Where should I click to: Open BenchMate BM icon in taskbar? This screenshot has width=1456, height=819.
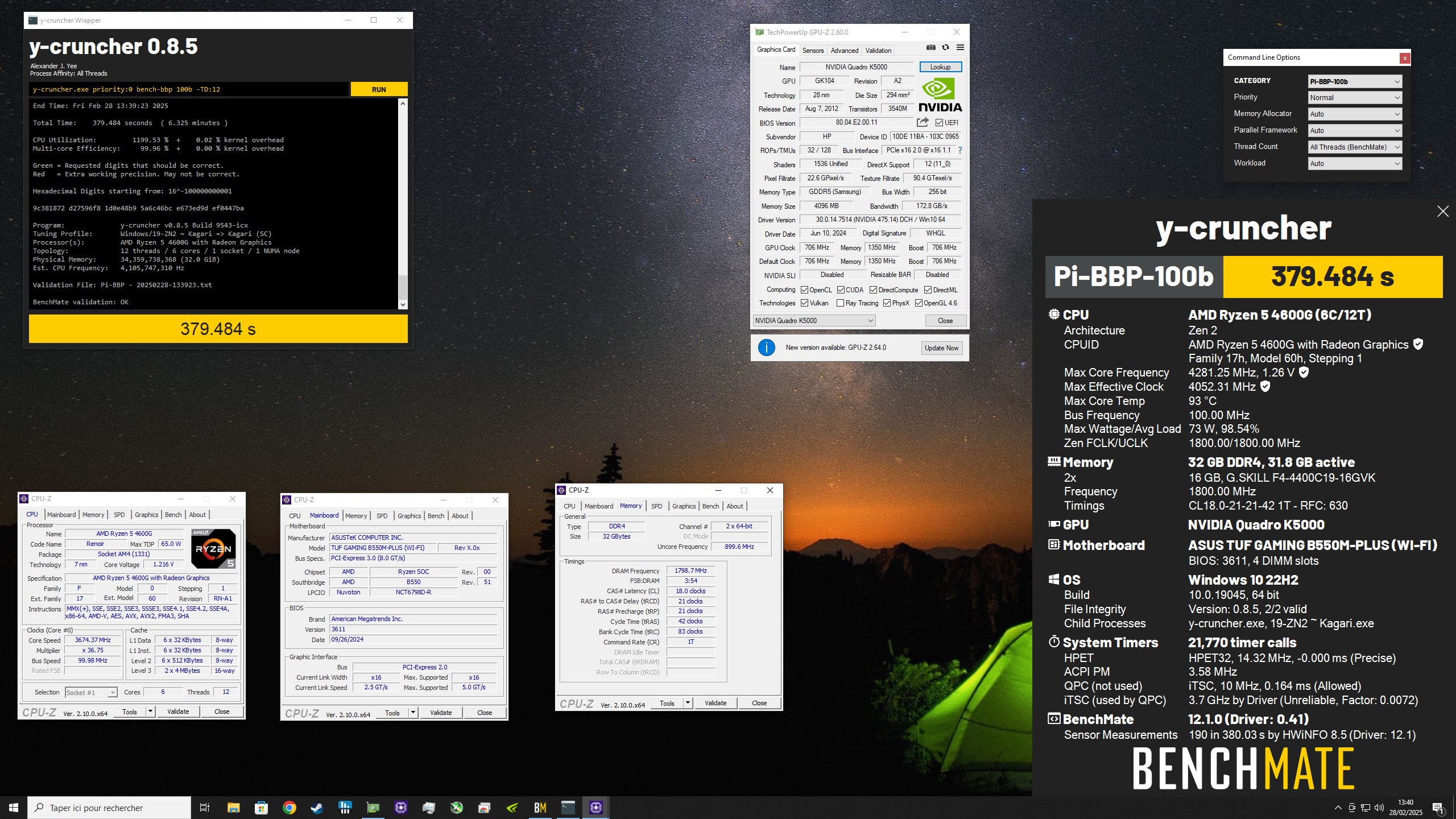coord(540,808)
